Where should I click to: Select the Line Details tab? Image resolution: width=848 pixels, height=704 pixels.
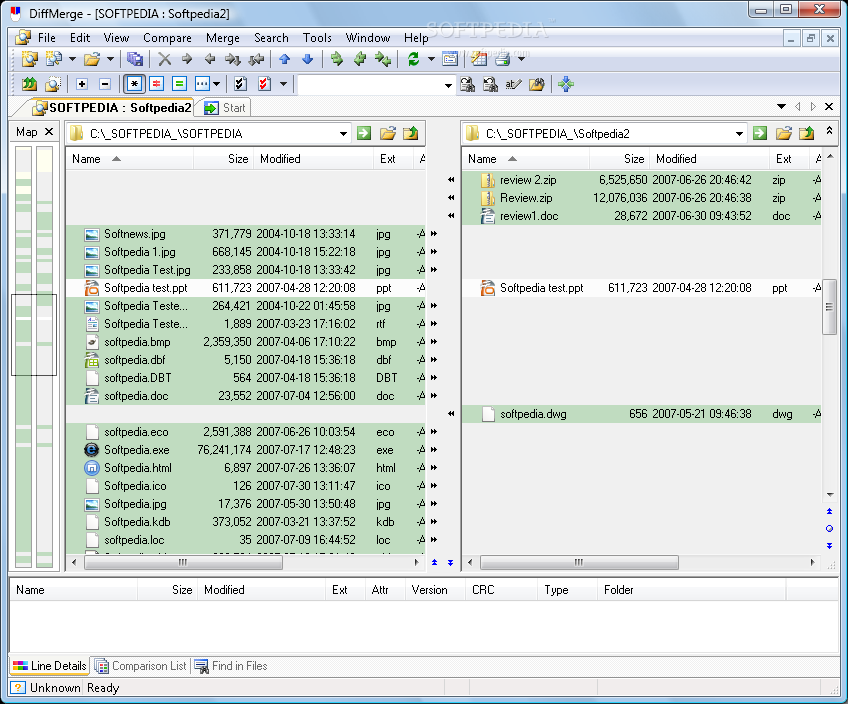click(50, 666)
